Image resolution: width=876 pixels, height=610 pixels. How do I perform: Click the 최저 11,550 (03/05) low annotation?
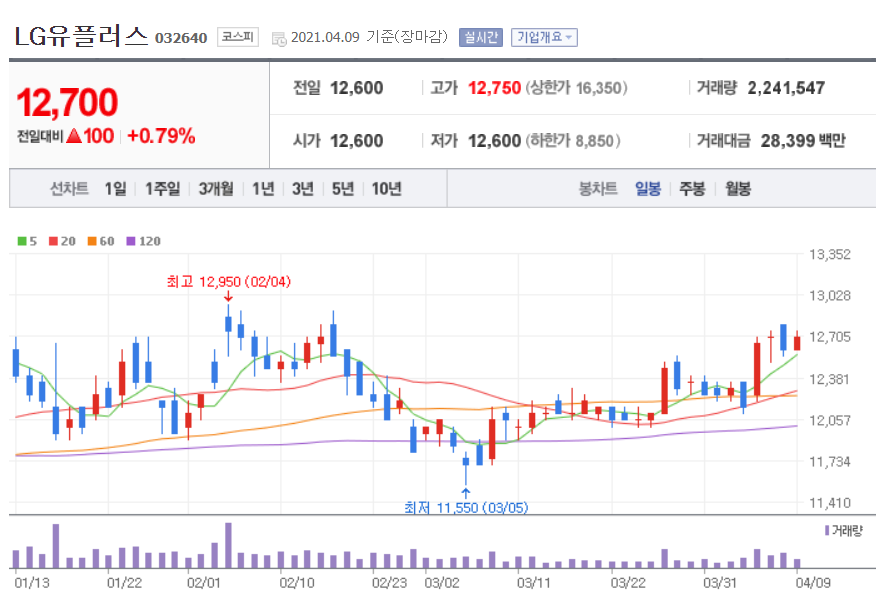pyautogui.click(x=466, y=507)
